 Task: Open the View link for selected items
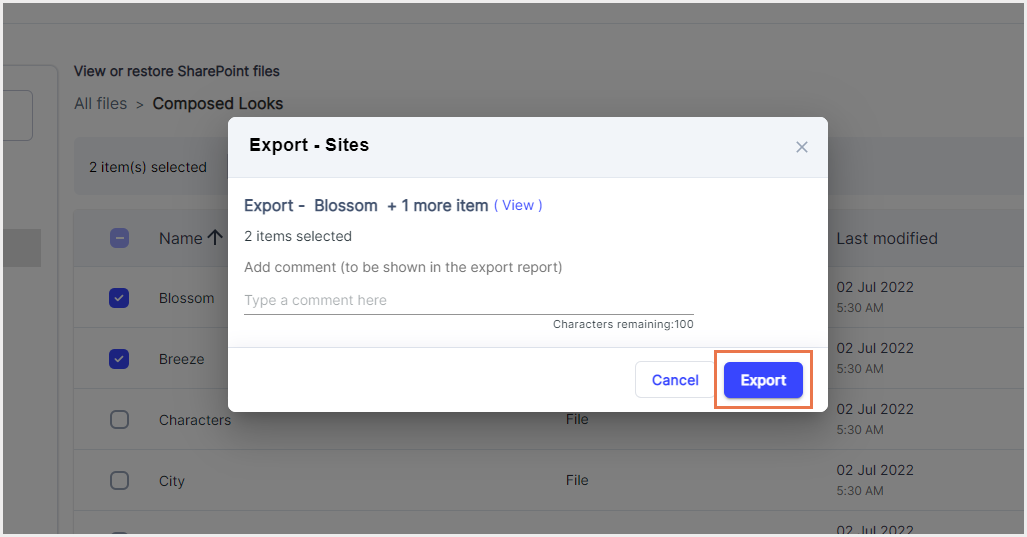pyautogui.click(x=518, y=205)
